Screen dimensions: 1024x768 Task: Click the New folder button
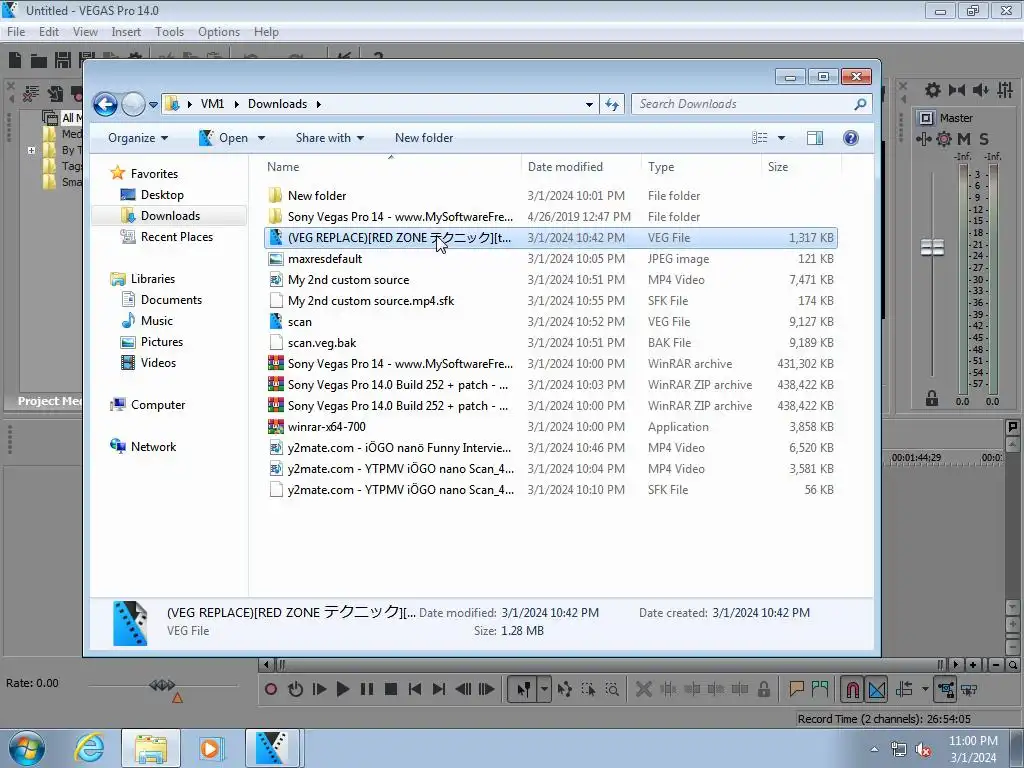click(424, 138)
